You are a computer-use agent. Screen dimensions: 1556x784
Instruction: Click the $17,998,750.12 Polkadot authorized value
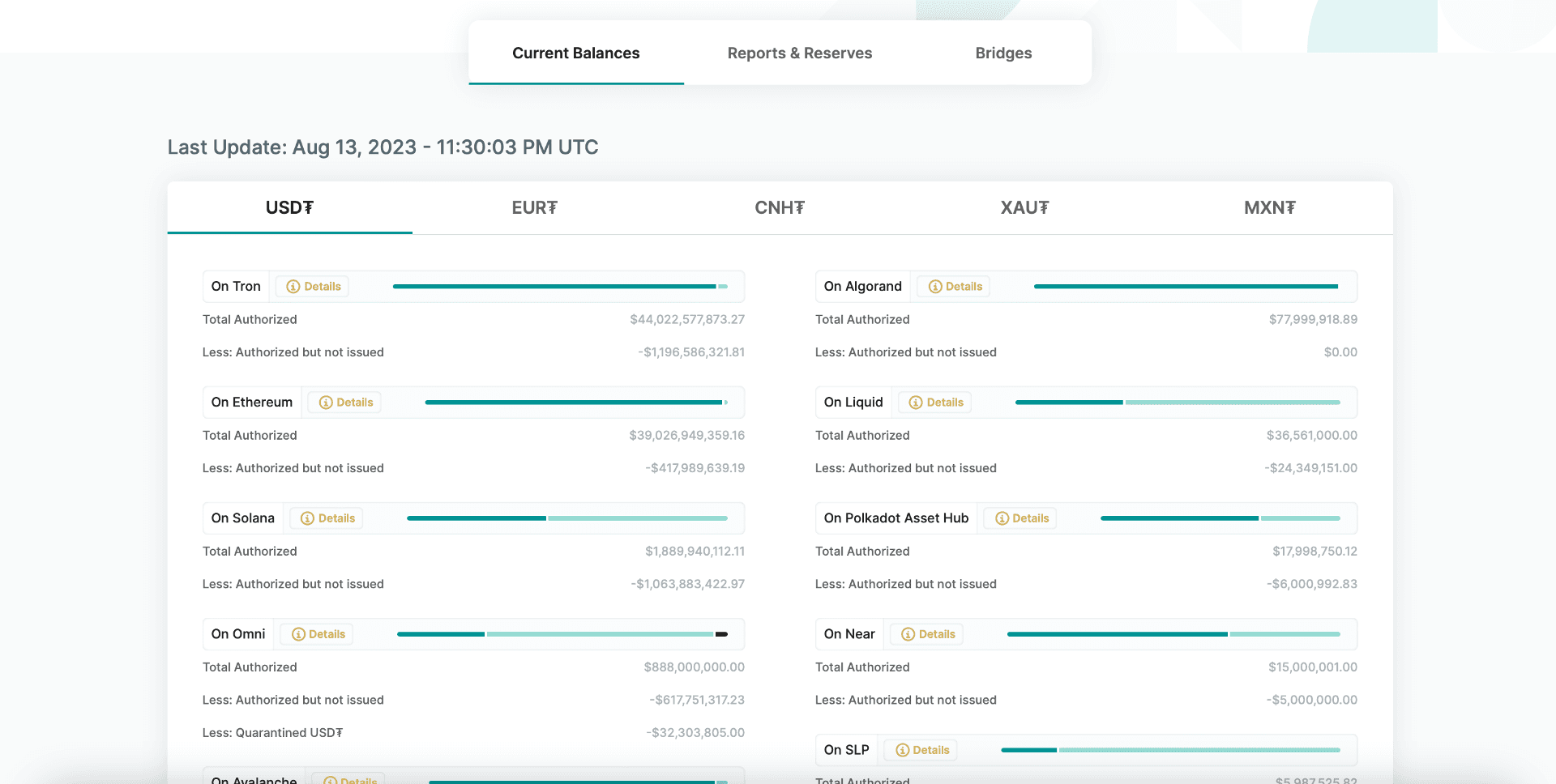coord(1314,552)
